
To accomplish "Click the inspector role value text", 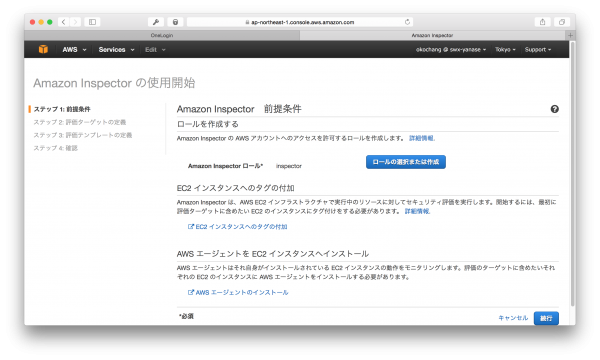I will pyautogui.click(x=289, y=166).
